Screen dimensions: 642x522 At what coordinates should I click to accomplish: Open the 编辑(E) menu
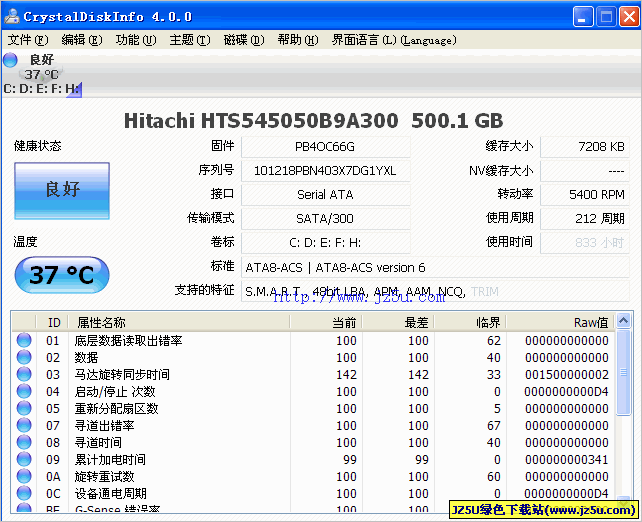(x=82, y=40)
